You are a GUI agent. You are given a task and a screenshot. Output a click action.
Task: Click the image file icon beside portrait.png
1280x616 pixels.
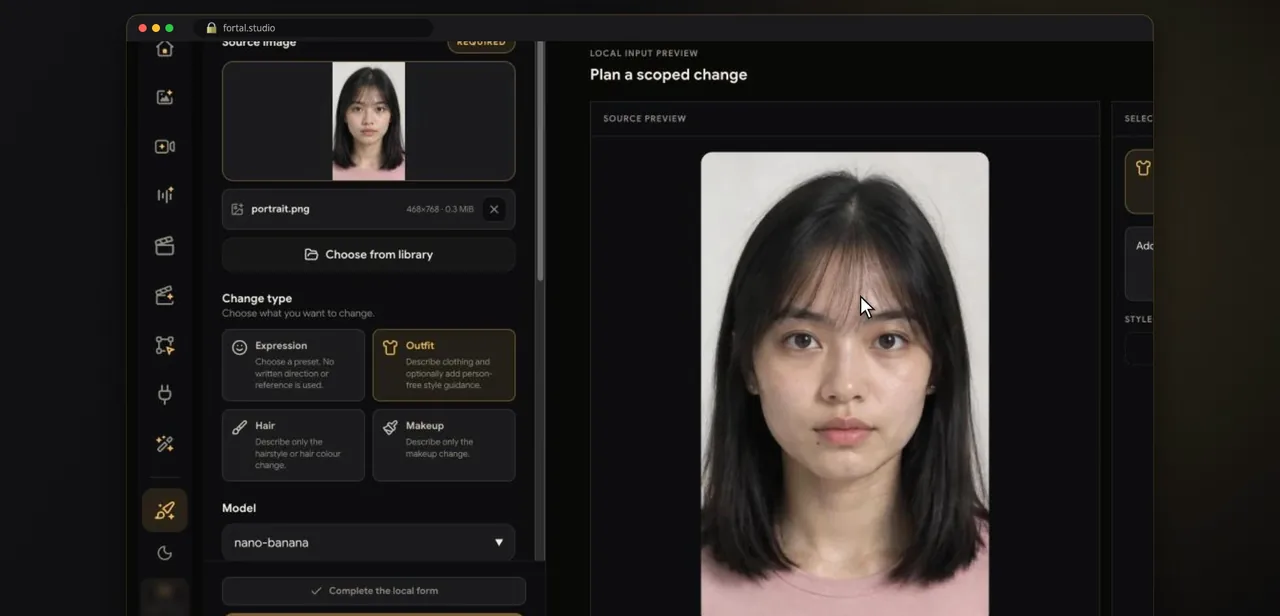click(x=237, y=209)
